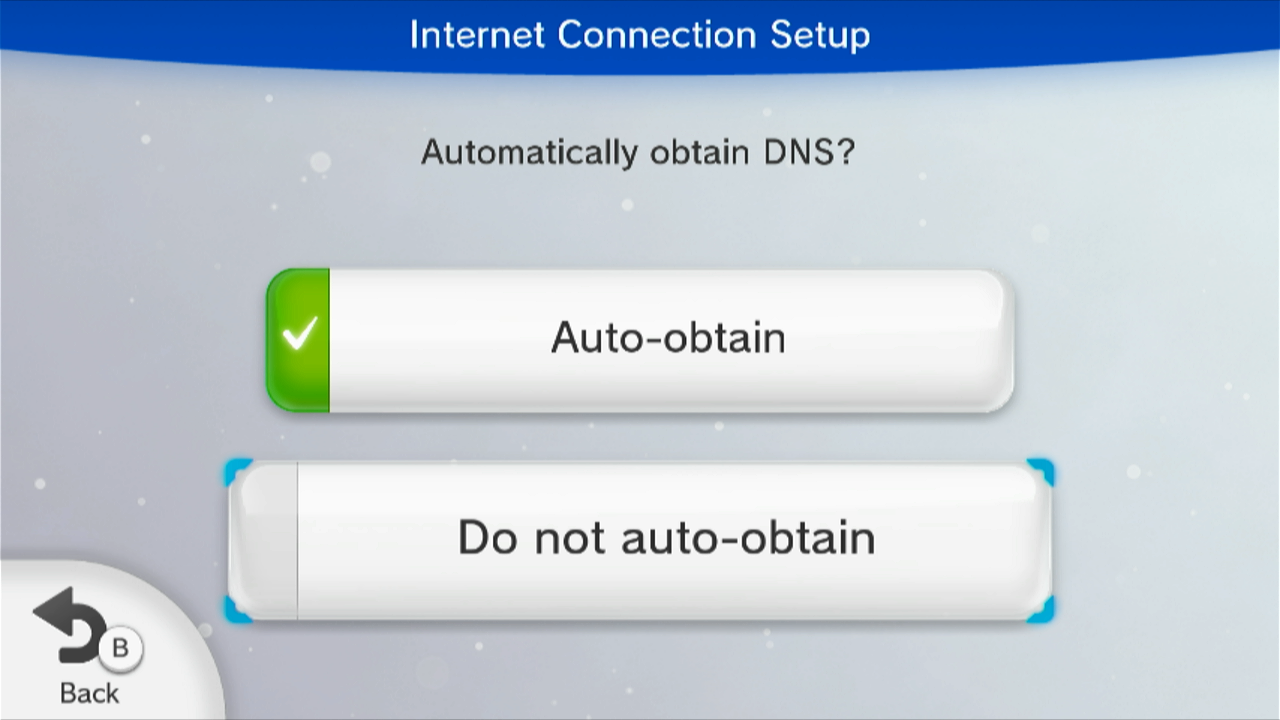Click the snowy background beside the title prompt

coord(1050,155)
